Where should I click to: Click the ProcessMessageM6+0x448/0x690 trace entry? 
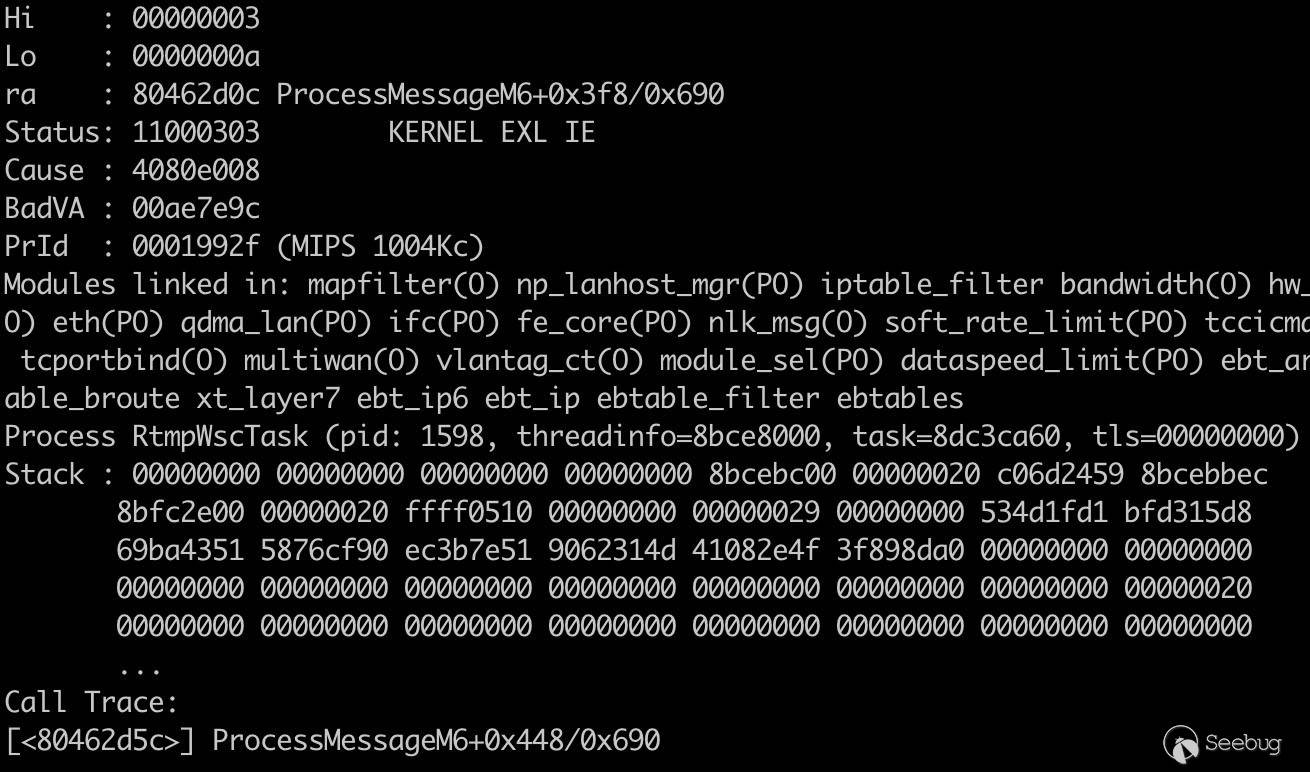click(436, 741)
